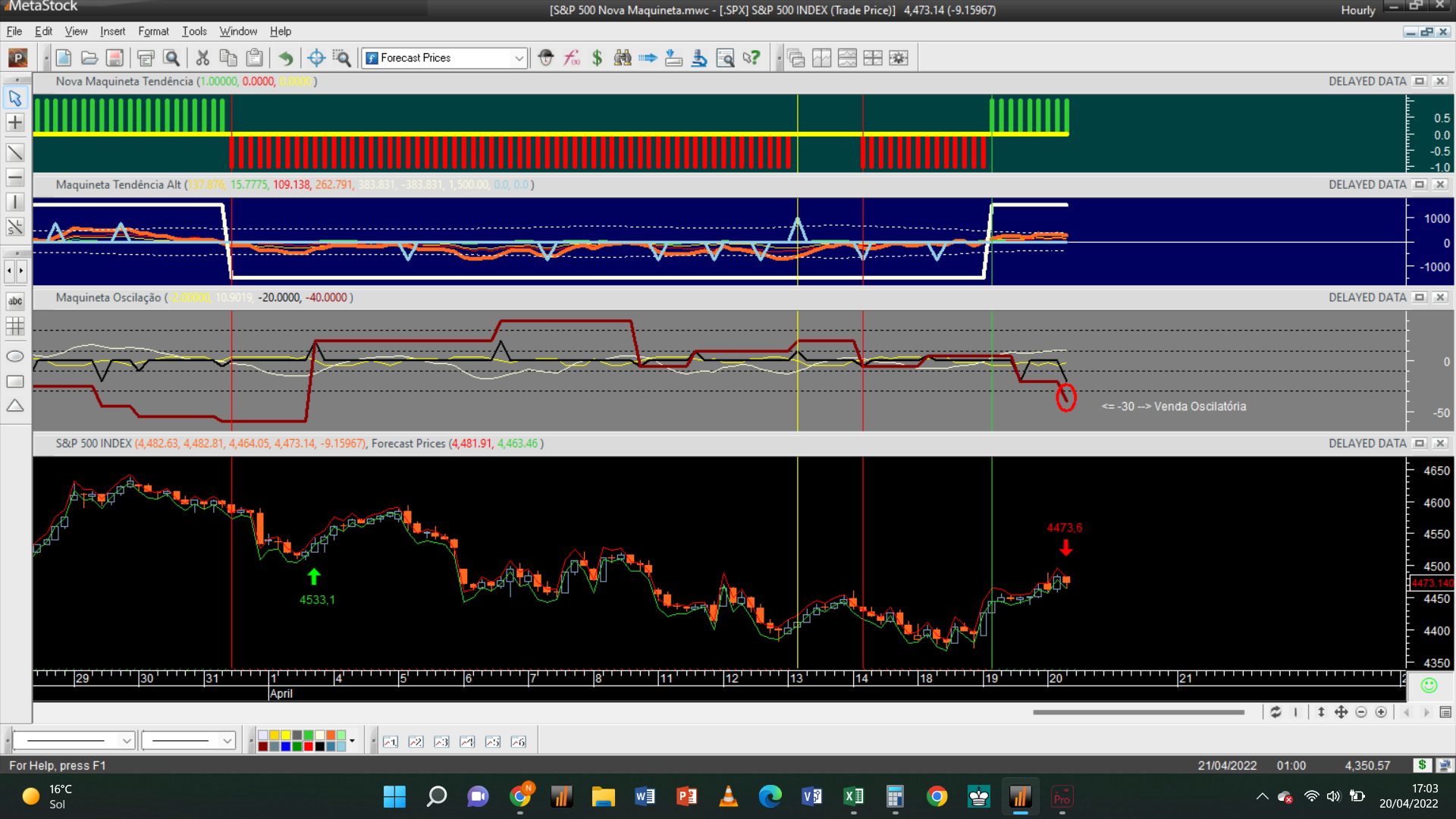Open Excel from the Windows taskbar
This screenshot has height=819, width=1456.
(x=853, y=796)
